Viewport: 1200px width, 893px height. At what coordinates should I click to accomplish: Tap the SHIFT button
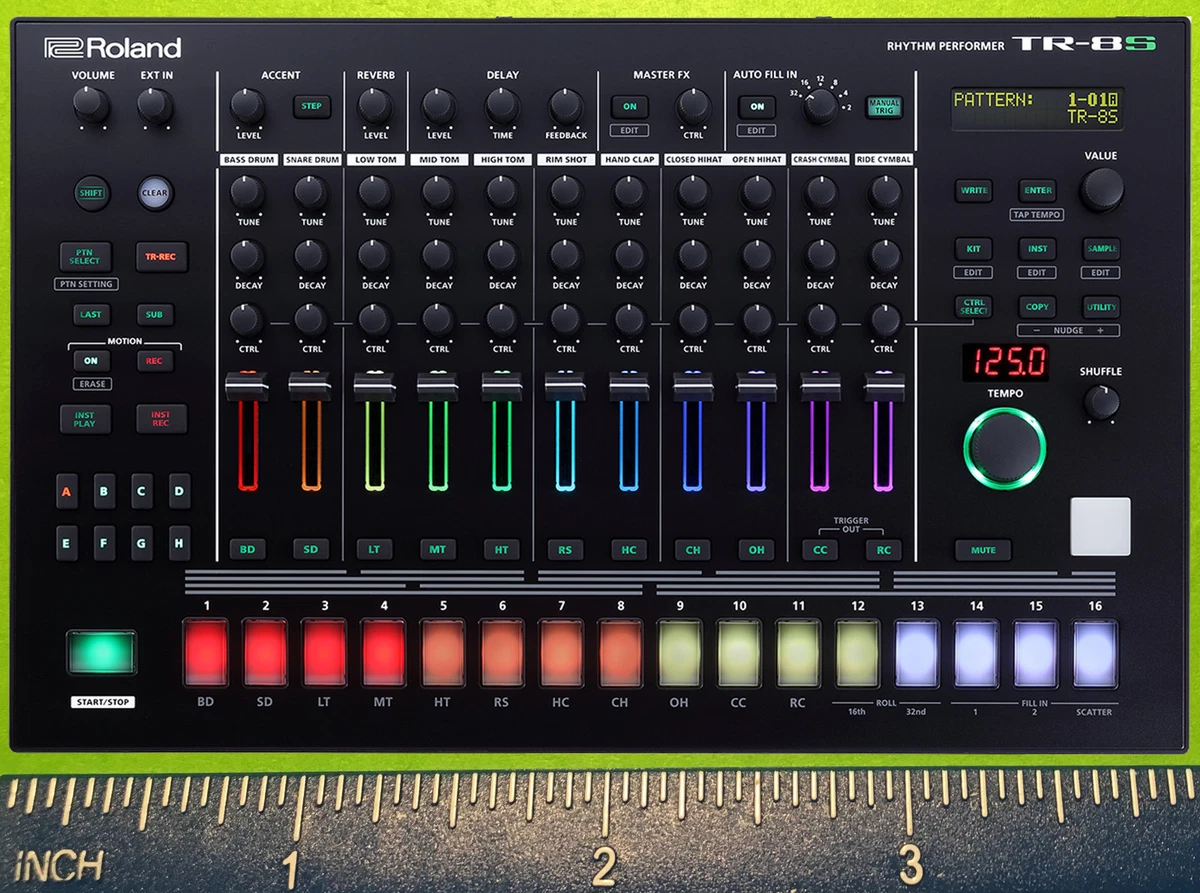click(91, 193)
